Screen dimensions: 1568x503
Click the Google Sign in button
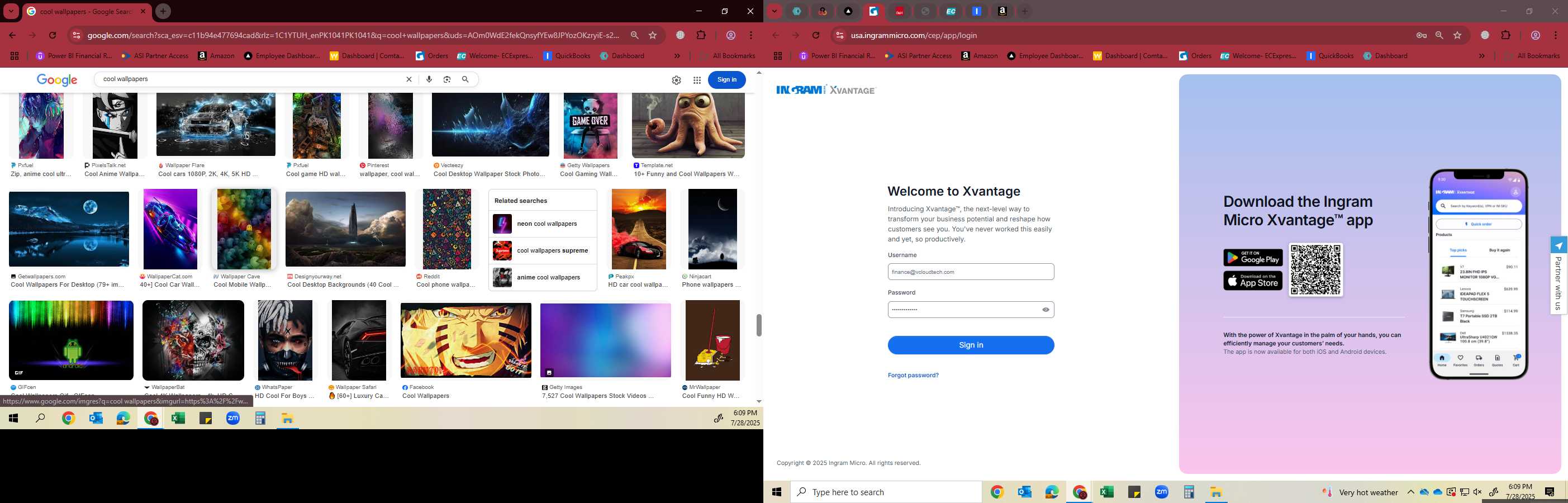727,80
